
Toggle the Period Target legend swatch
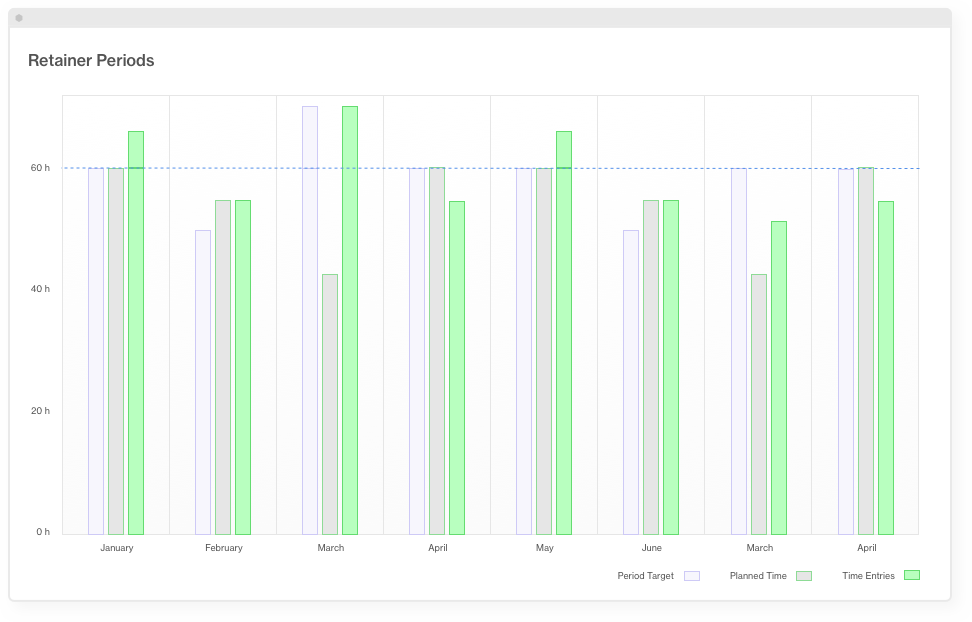coord(692,576)
